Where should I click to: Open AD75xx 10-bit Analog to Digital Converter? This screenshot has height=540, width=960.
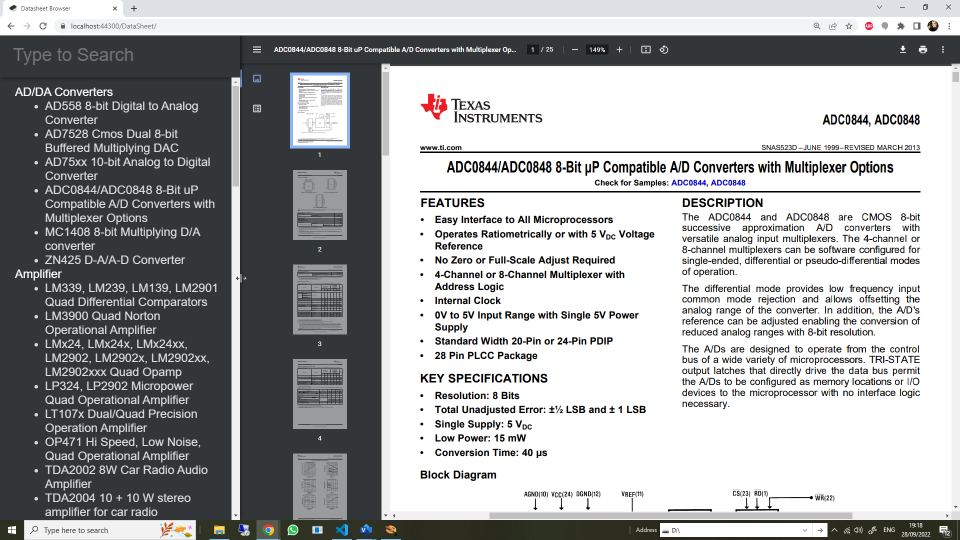(x=127, y=169)
